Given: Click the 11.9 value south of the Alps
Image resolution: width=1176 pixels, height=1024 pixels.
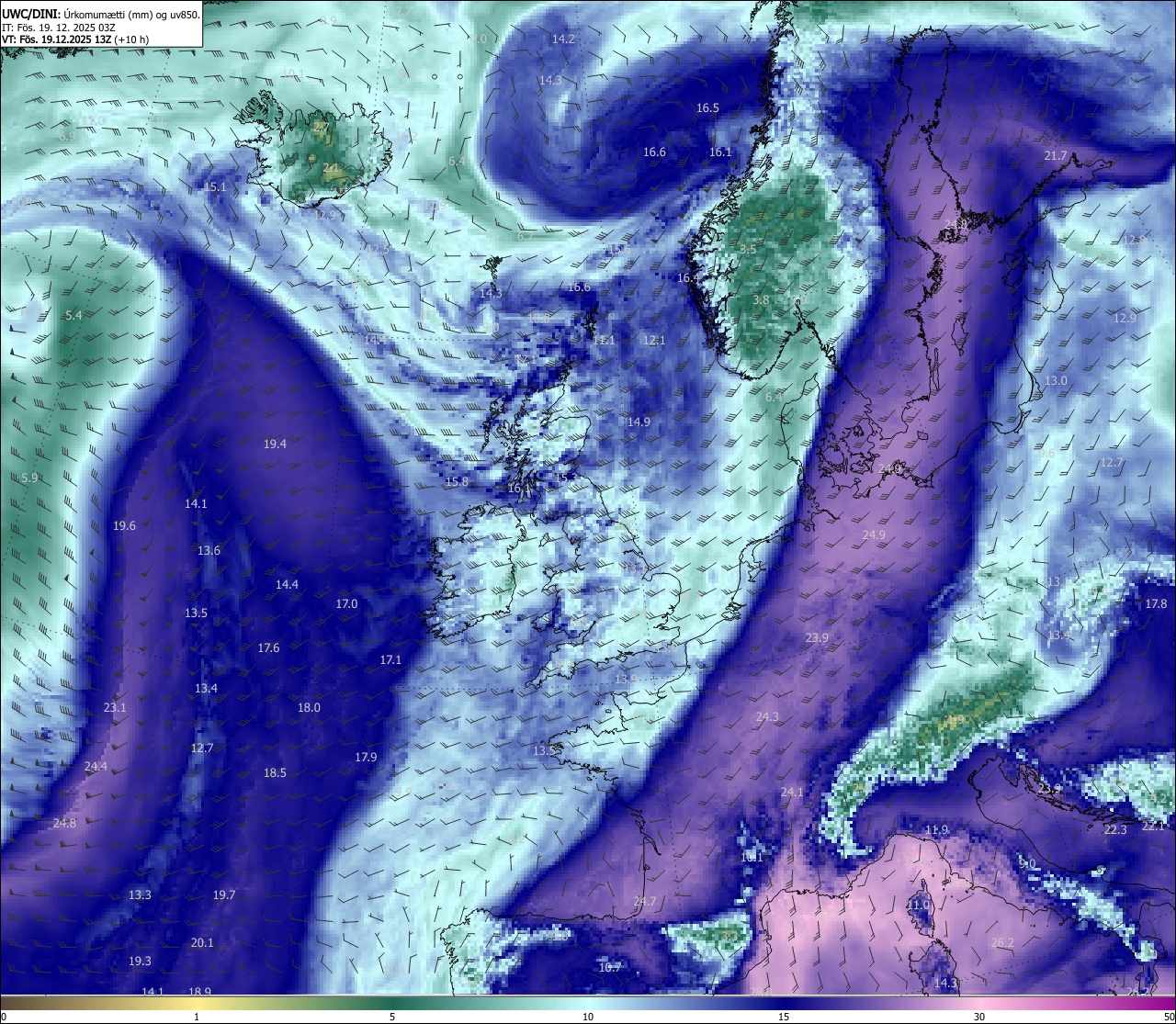Looking at the screenshot, I should coord(936,829).
